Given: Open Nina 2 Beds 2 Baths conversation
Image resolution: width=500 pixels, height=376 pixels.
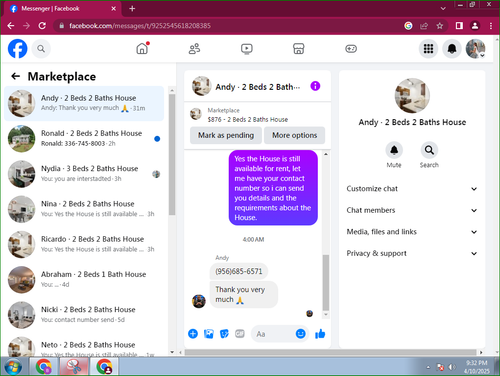Looking at the screenshot, I should coord(84,209).
